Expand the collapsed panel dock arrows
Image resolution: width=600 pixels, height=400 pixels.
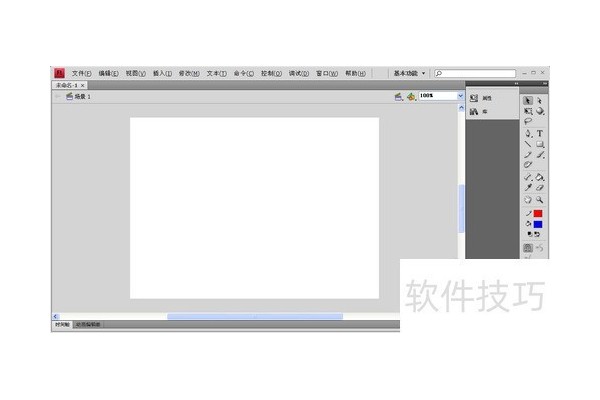[x=516, y=83]
